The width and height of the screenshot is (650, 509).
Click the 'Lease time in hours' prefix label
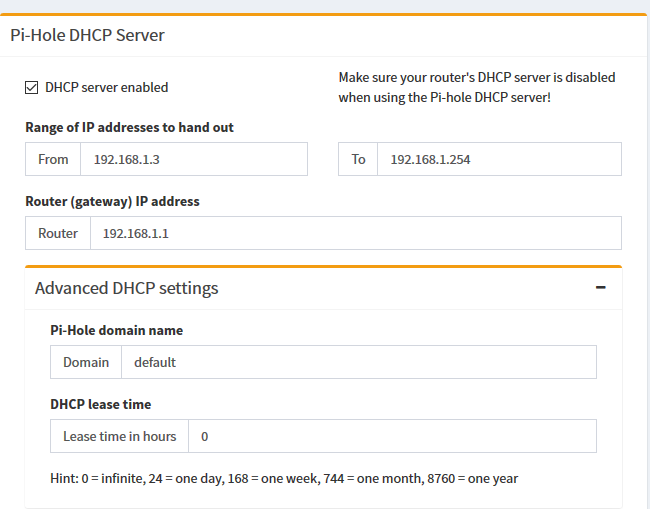coord(119,436)
